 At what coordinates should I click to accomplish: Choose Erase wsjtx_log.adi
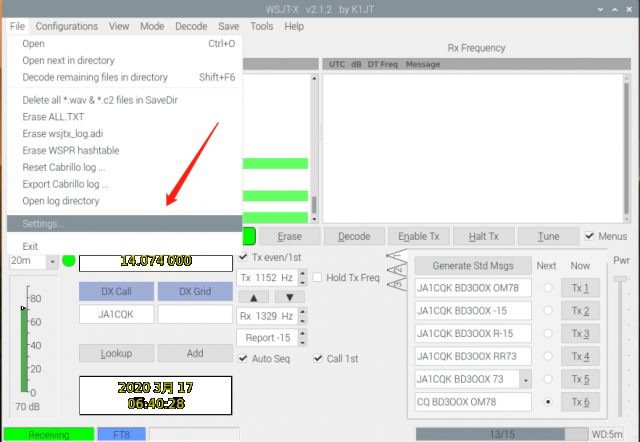(x=124, y=134)
